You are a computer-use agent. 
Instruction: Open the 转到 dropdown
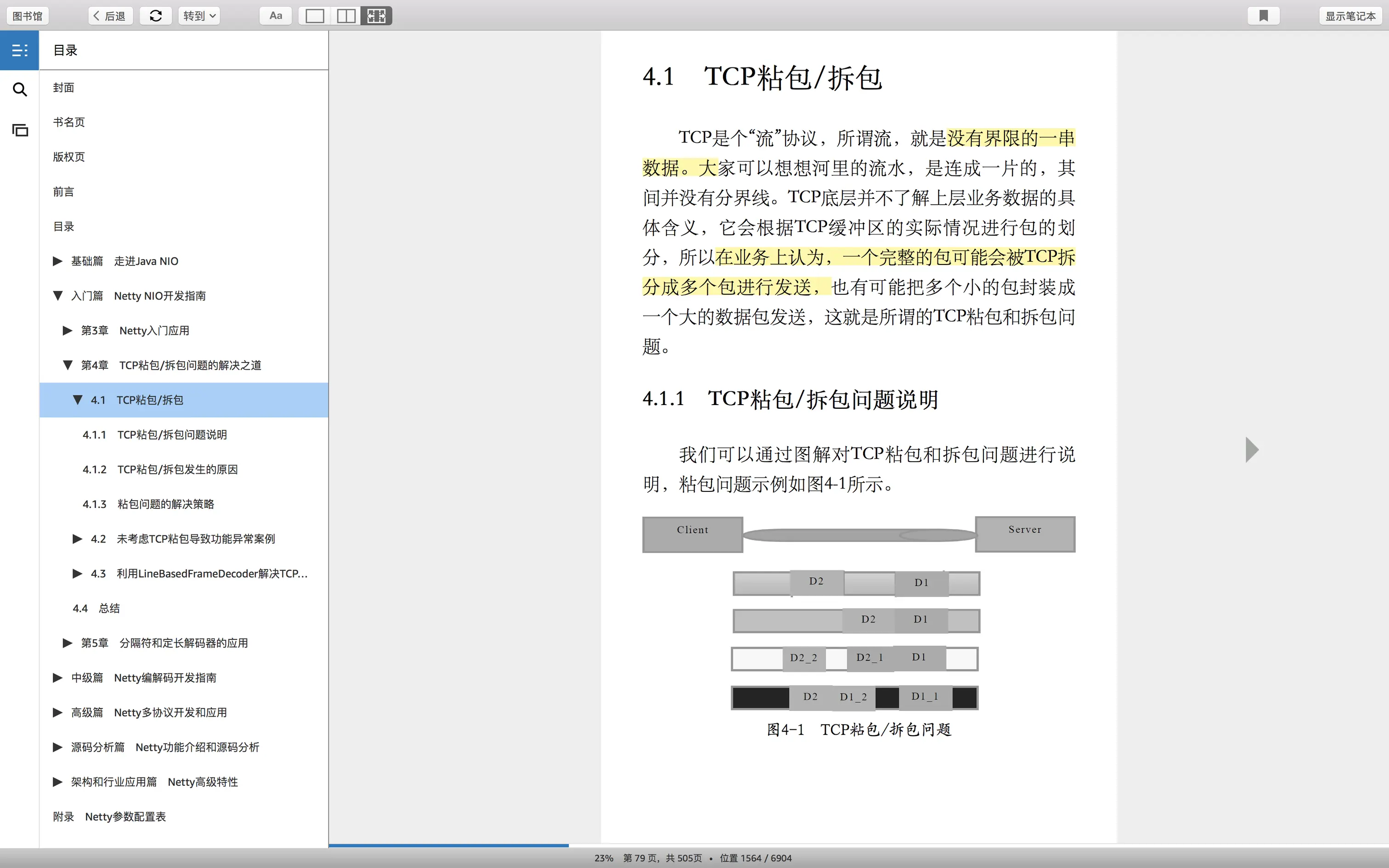(x=199, y=16)
